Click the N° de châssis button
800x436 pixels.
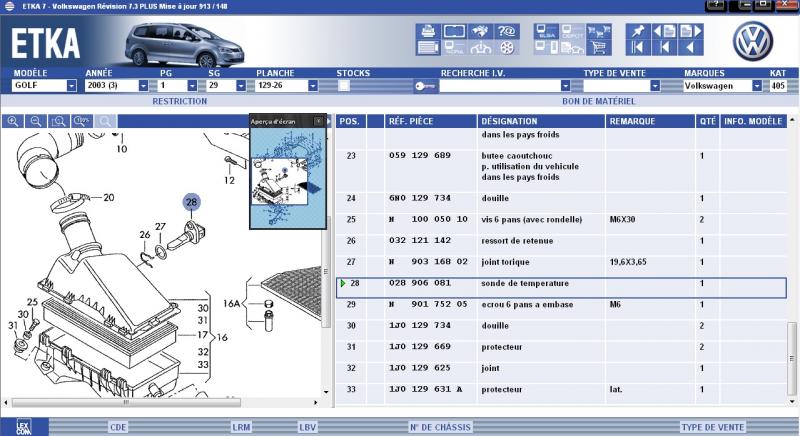440,427
